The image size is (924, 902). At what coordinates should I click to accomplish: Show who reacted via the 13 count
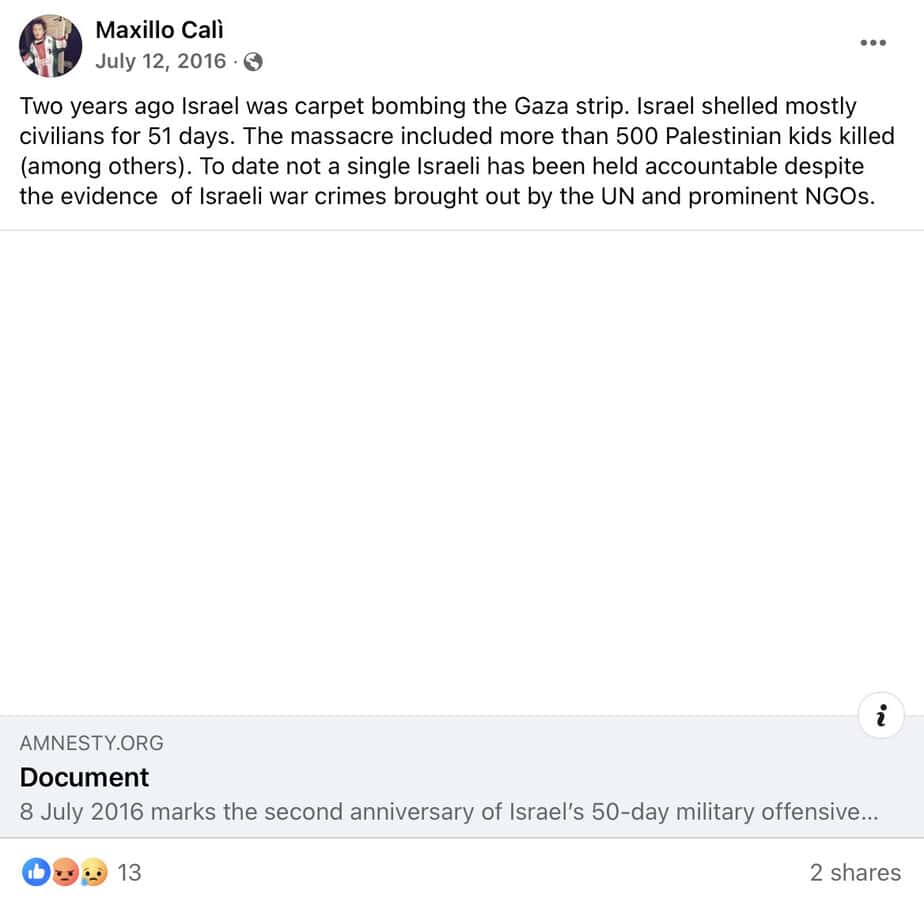pyautogui.click(x=130, y=872)
